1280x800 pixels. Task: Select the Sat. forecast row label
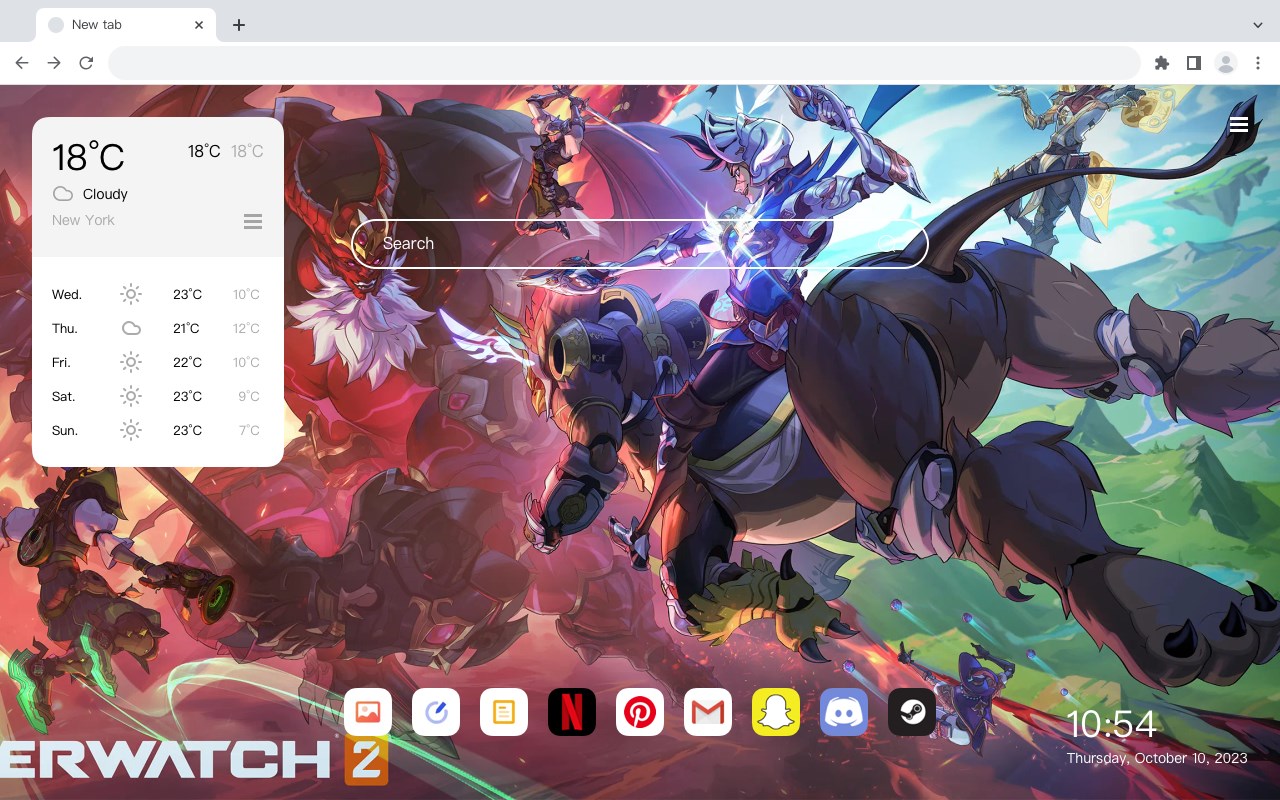(64, 396)
